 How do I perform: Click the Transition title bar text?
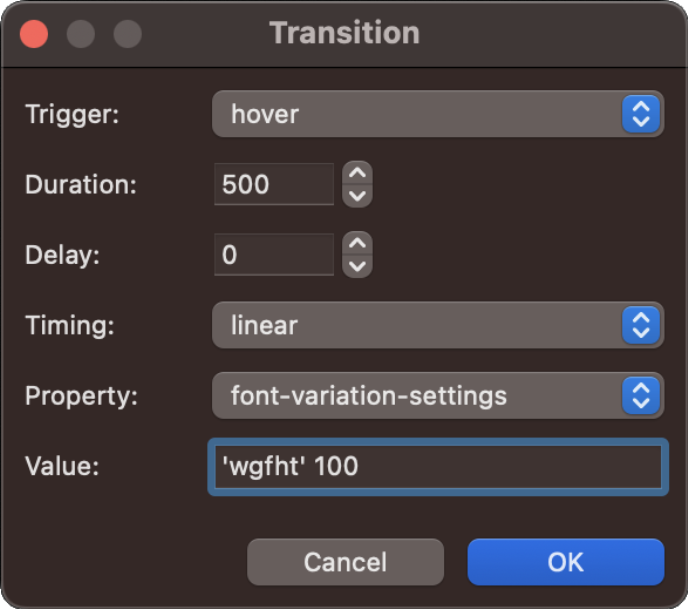(x=344, y=33)
